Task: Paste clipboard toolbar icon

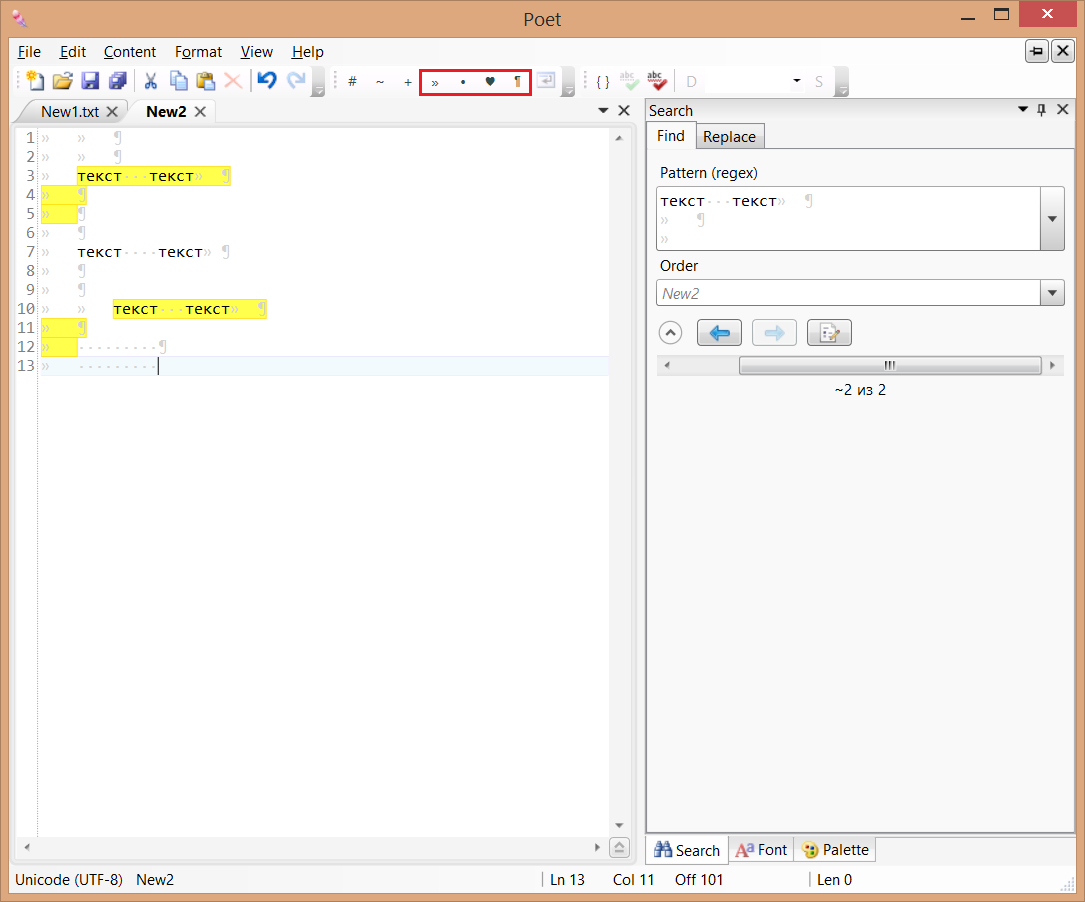Action: 206,81
